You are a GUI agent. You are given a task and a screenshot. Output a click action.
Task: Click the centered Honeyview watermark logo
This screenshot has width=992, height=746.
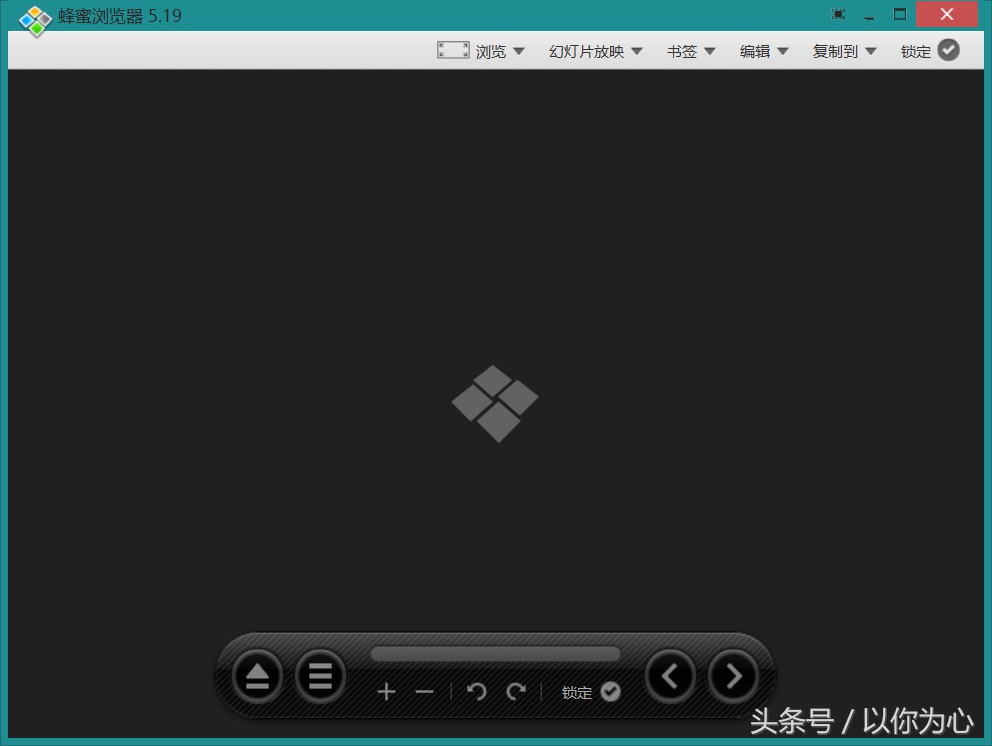494,403
